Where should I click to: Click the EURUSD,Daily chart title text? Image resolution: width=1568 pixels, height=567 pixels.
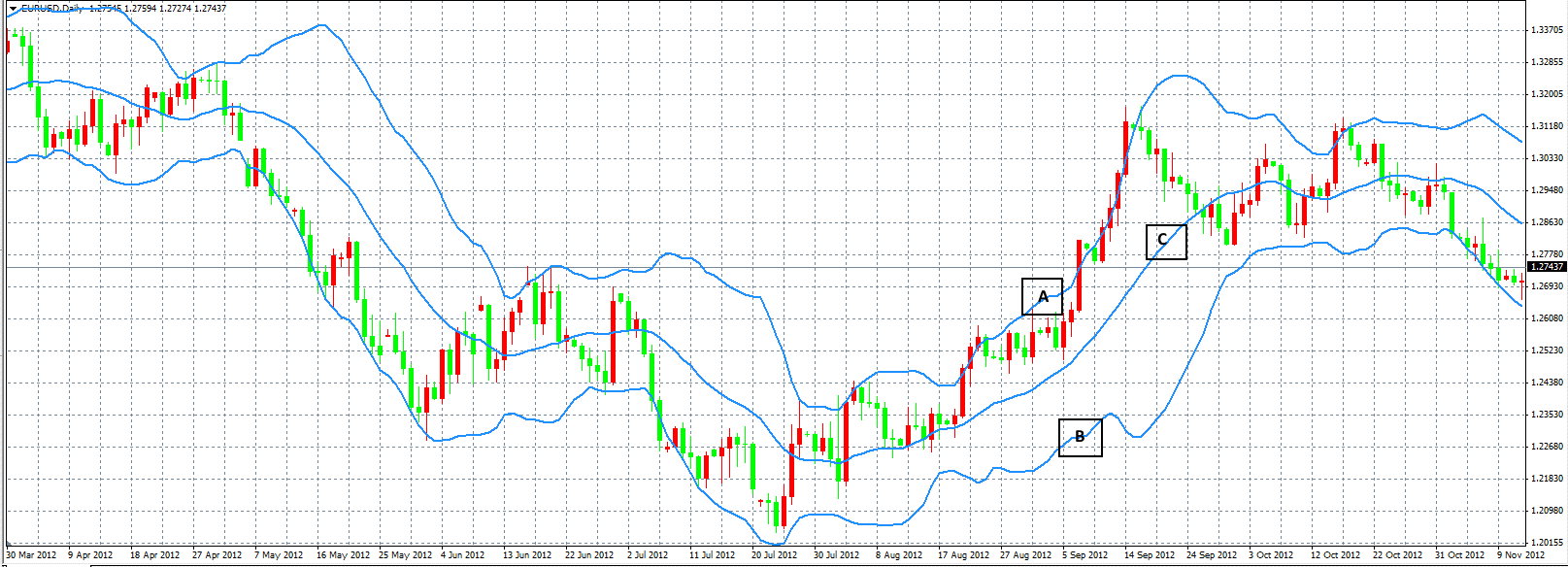point(52,9)
